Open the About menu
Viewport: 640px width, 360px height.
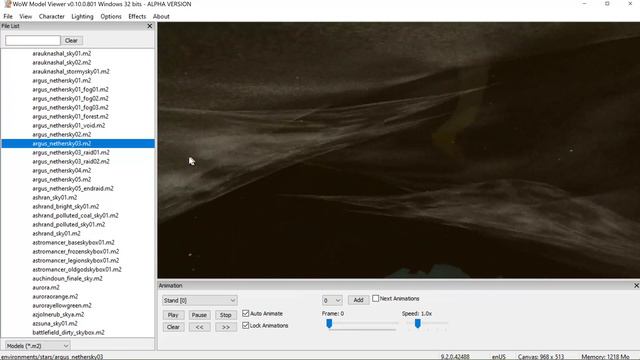click(x=161, y=16)
